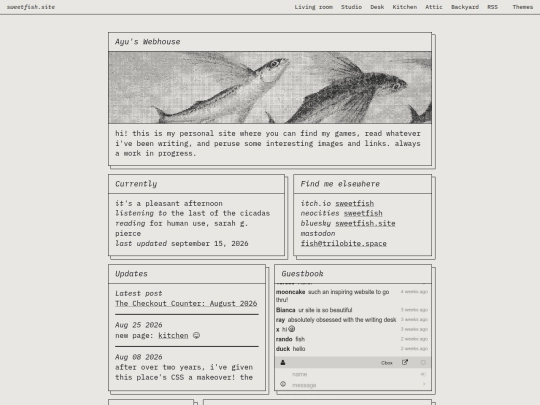Click the circular refresh icon in guestbook
540x405 pixels.
[x=423, y=362]
